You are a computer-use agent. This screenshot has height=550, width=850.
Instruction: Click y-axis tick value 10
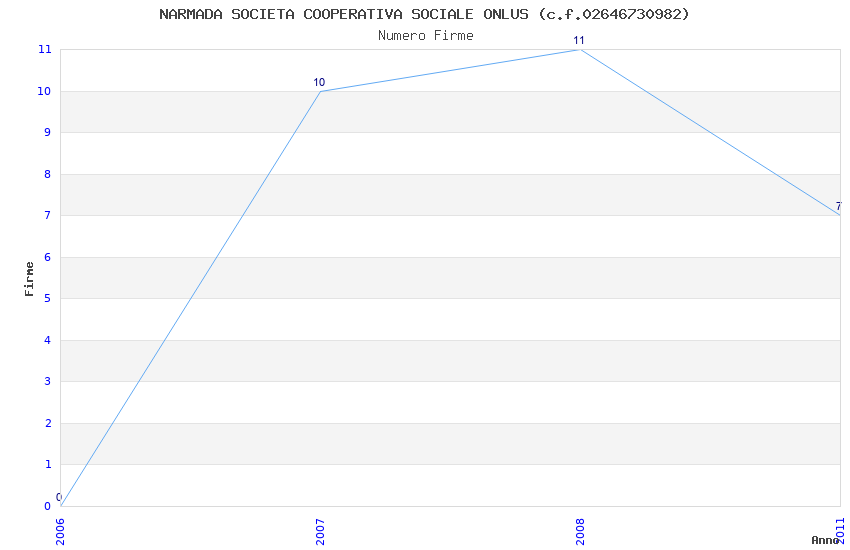coord(44,92)
